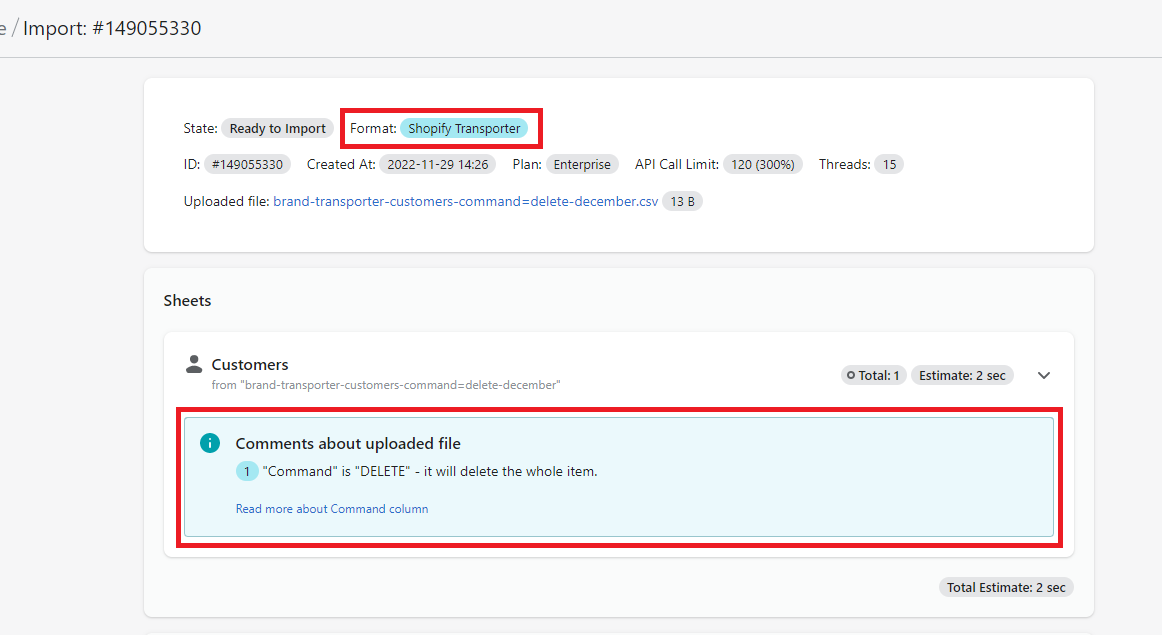Screen dimensions: 1162x635
Task: Click the Import: #149055330 breadcrumb title
Action: (x=112, y=28)
